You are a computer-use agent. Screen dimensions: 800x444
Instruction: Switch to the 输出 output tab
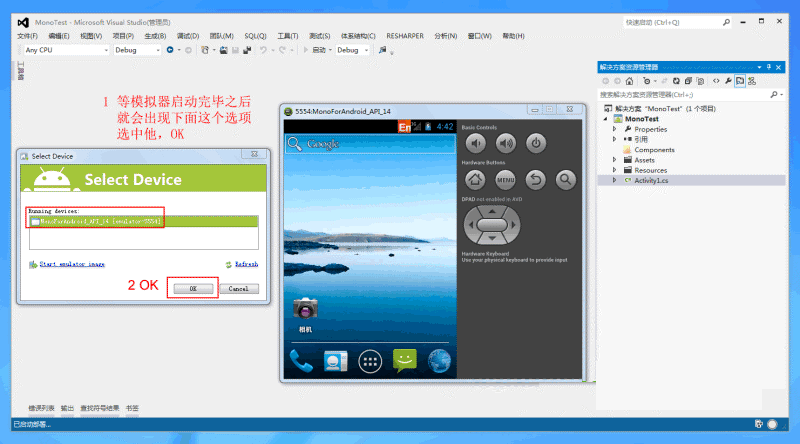67,408
